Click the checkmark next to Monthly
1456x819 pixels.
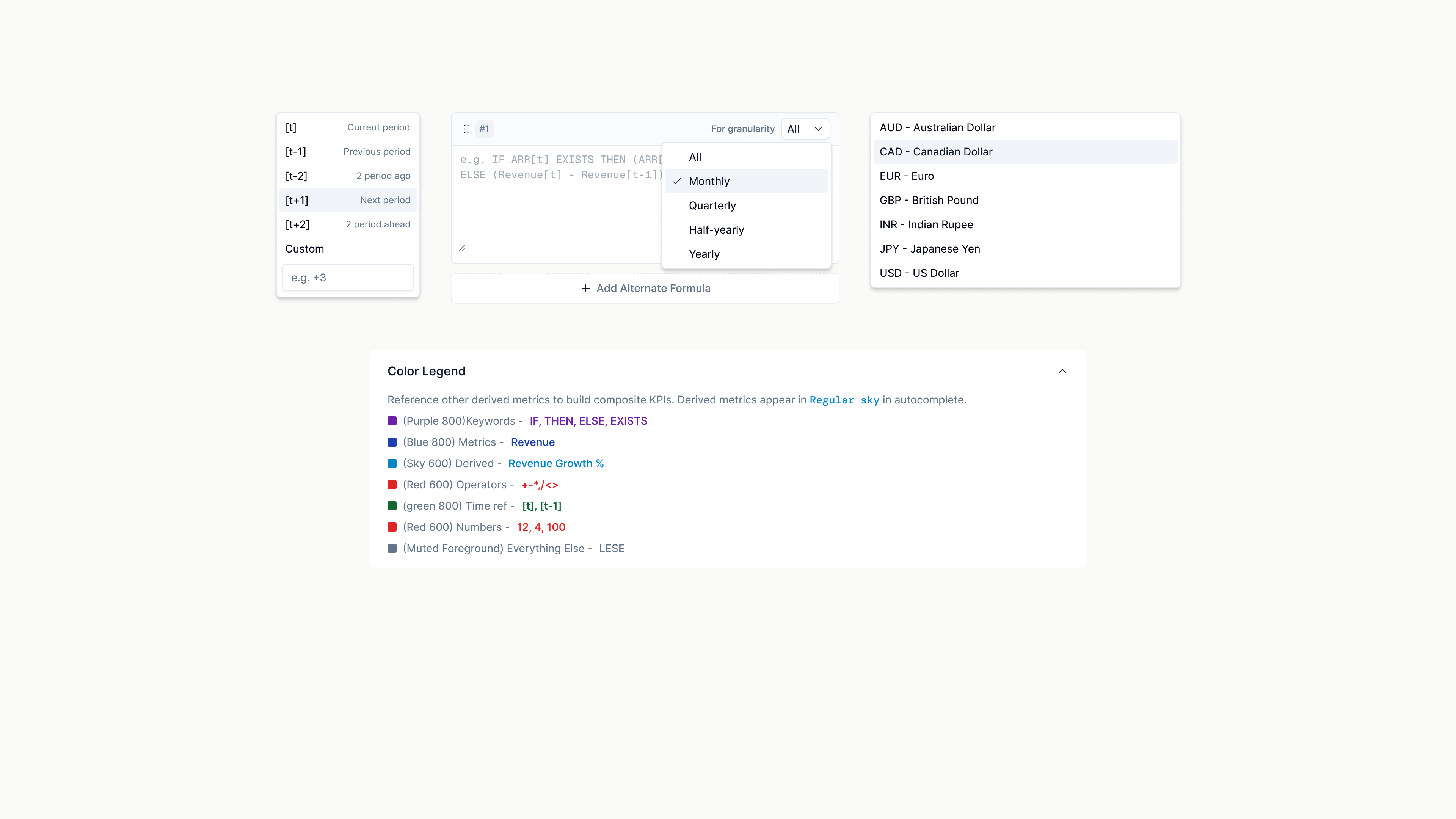click(x=676, y=181)
